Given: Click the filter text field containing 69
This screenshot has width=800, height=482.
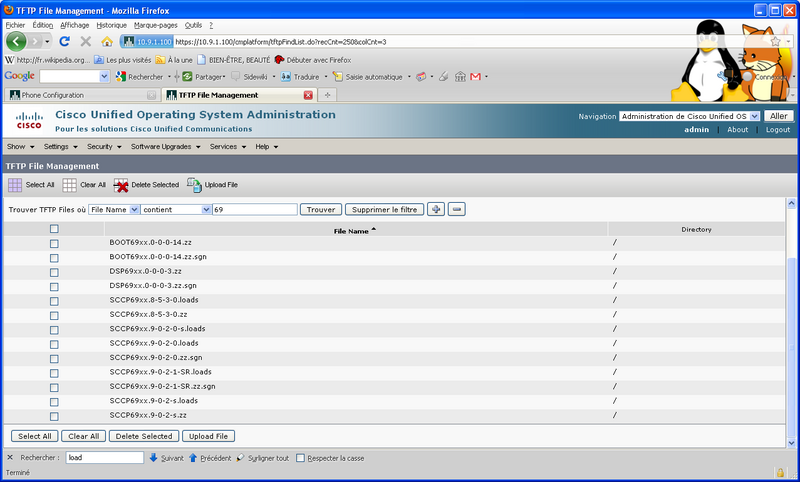Looking at the screenshot, I should tap(255, 210).
